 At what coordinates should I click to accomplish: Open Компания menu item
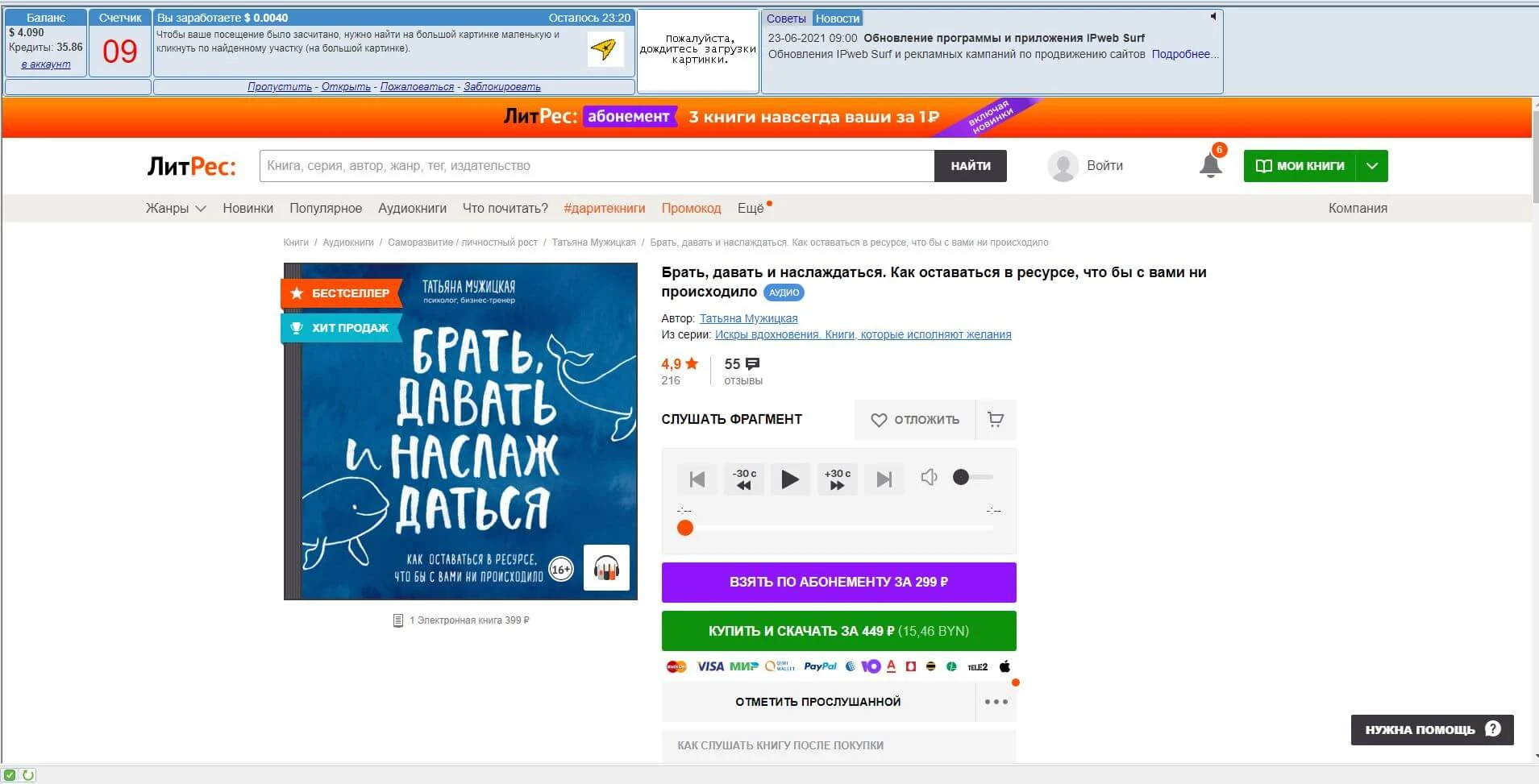[1358, 208]
